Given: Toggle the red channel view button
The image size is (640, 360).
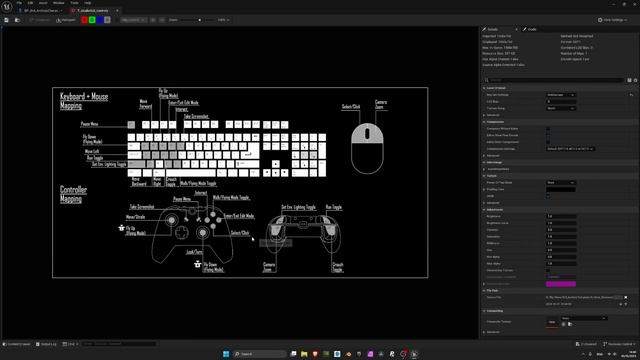Looking at the screenshot, I should click(84, 20).
